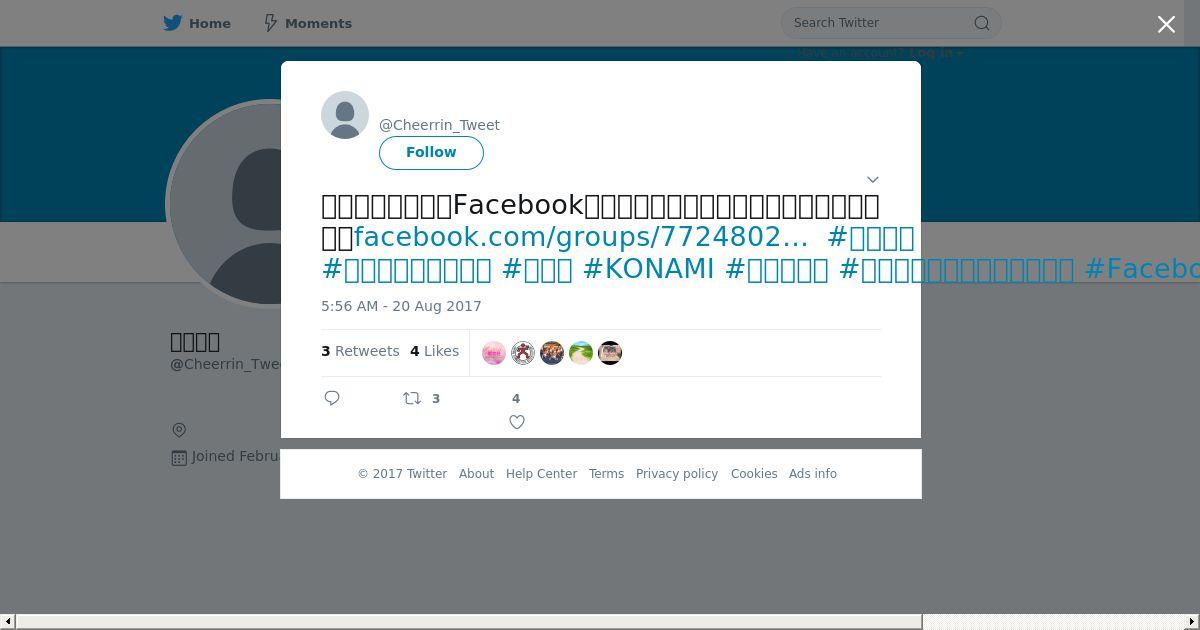Click the reply speech bubble icon

(x=332, y=398)
